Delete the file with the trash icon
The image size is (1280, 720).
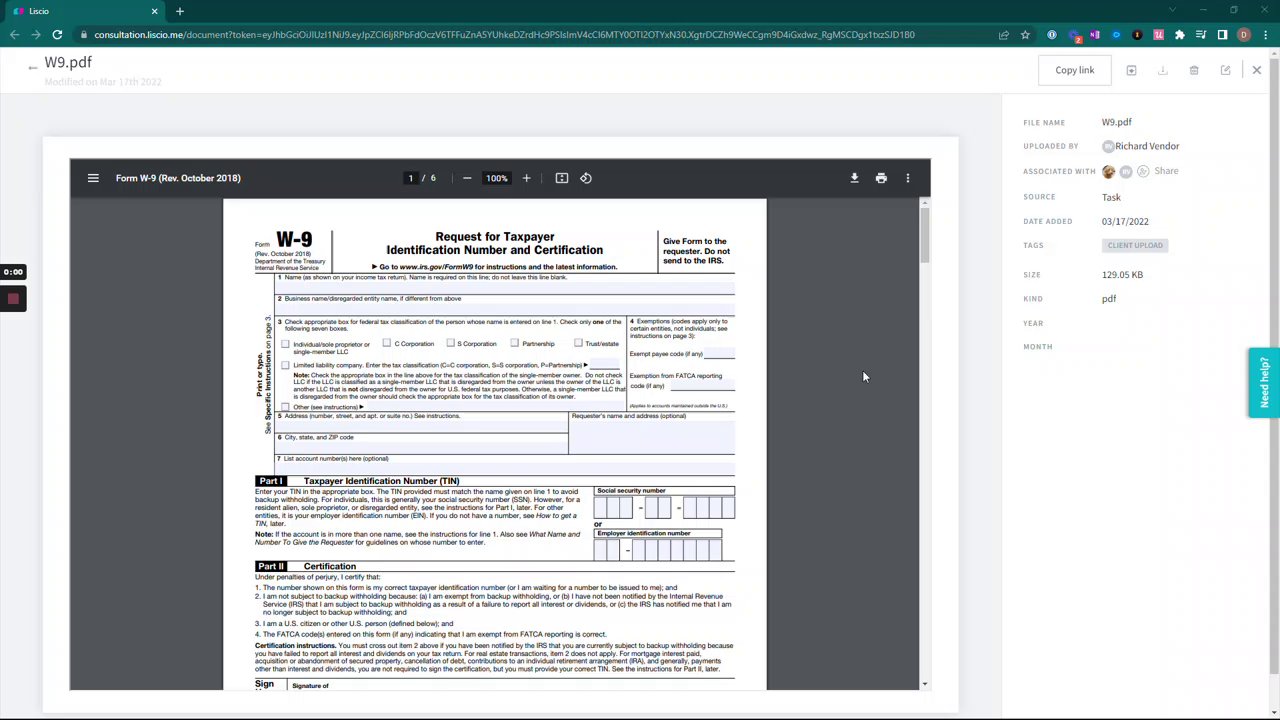click(1194, 70)
